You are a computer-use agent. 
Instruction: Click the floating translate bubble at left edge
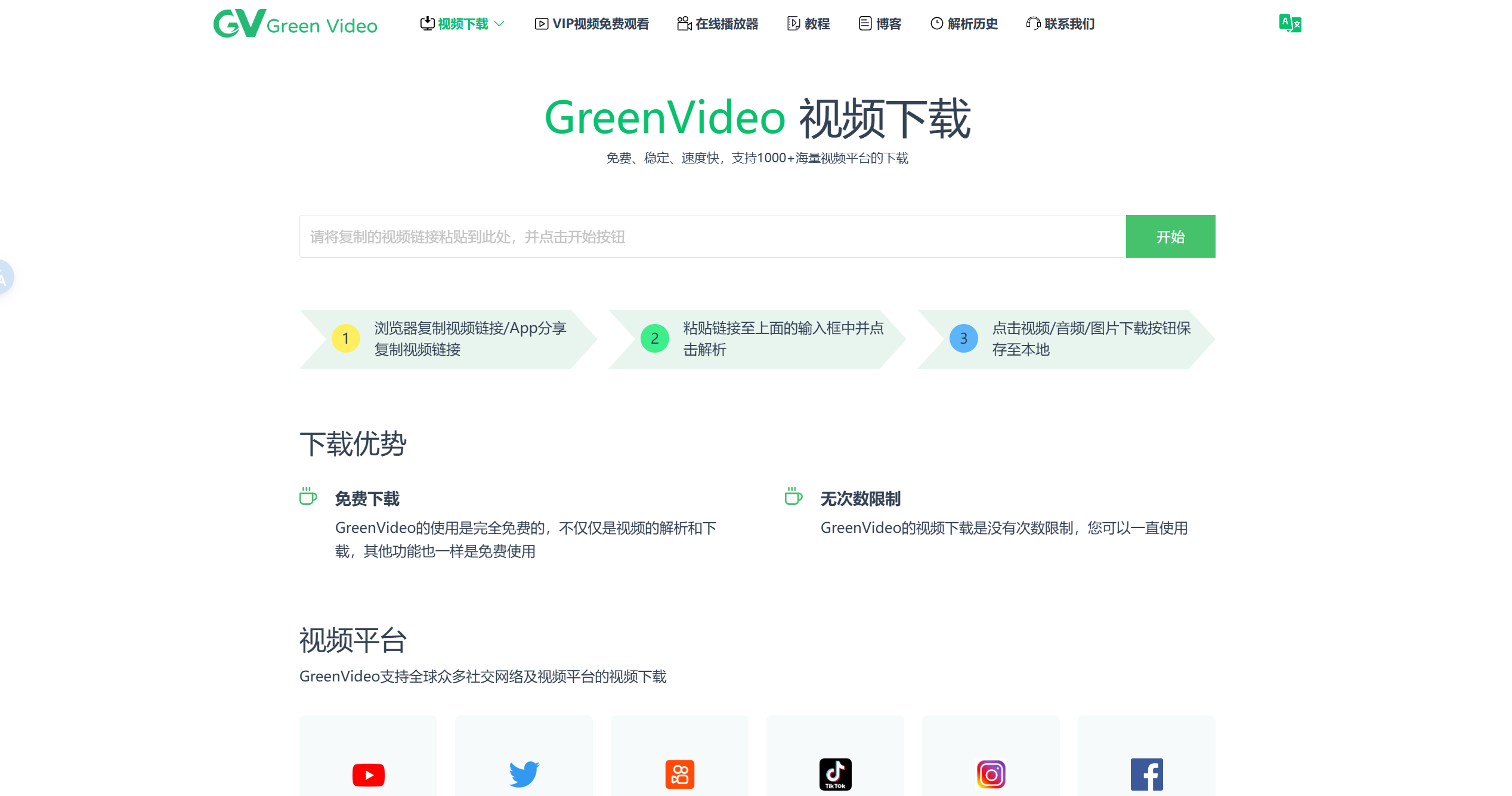point(5,277)
